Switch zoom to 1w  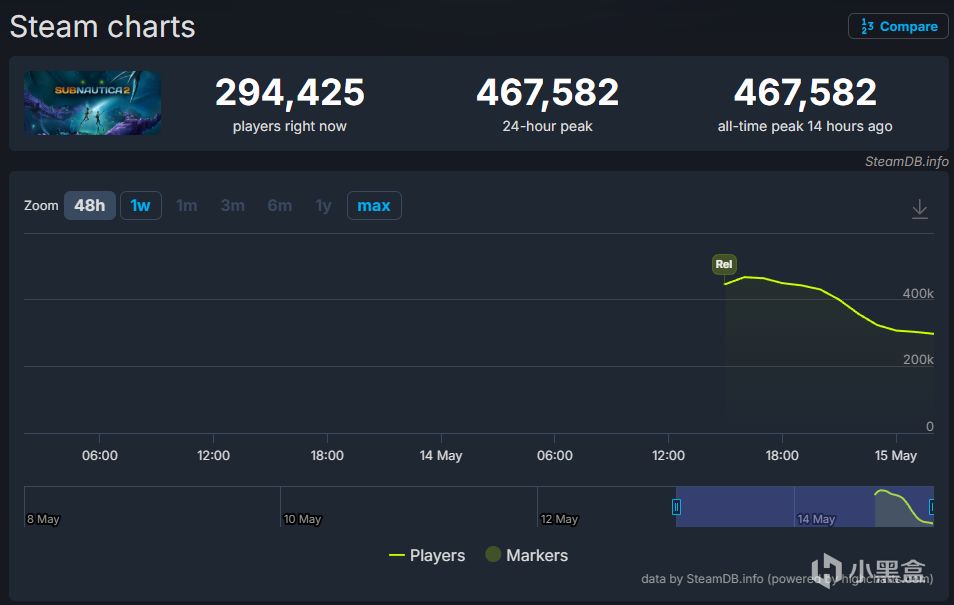tap(141, 206)
